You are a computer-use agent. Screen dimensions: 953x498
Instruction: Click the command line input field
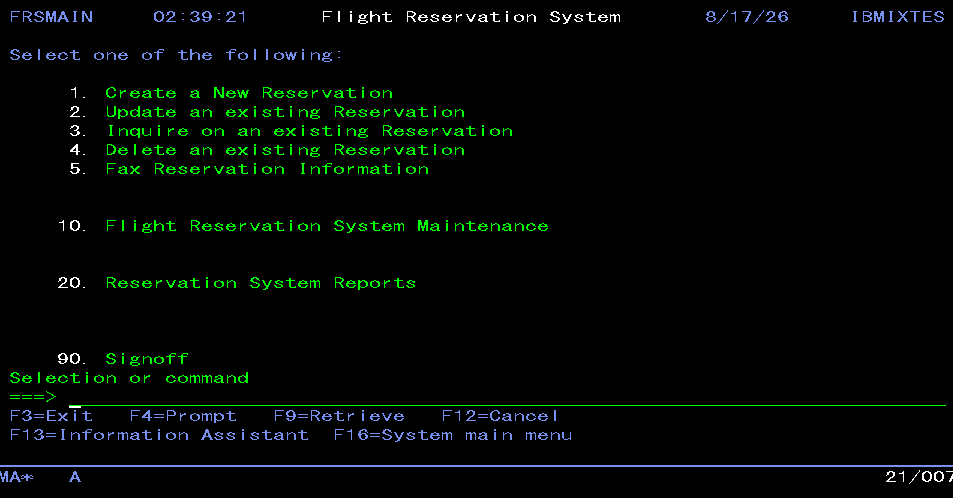(x=507, y=398)
